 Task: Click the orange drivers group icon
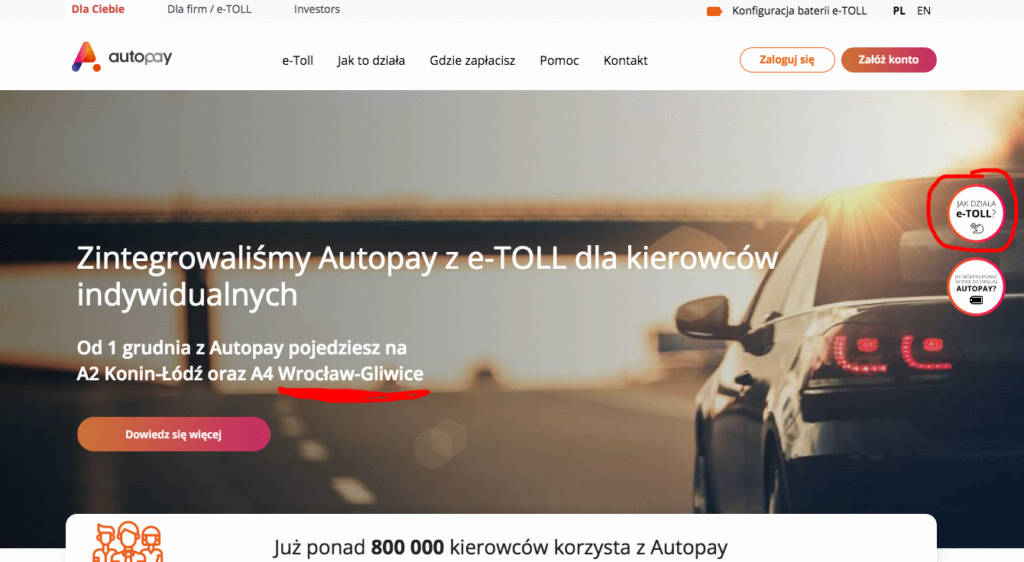pyautogui.click(x=128, y=542)
